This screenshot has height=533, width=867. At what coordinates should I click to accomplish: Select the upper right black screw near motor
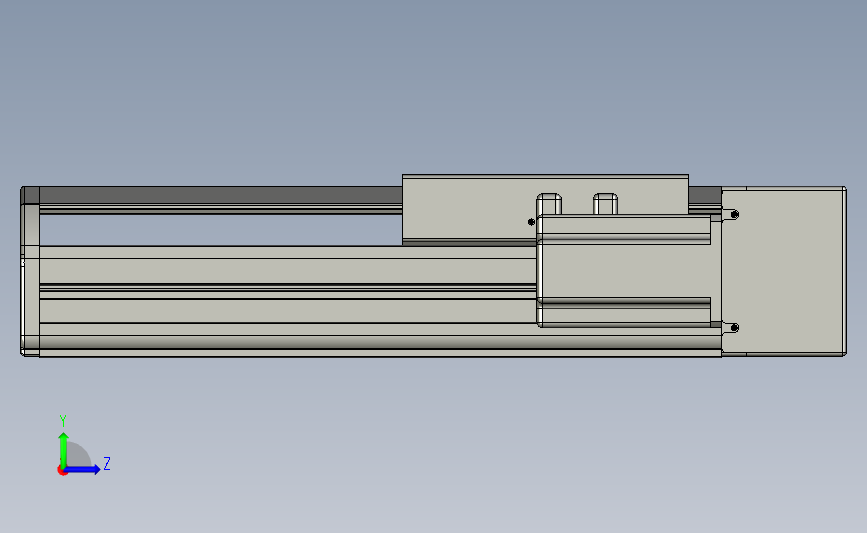point(734,215)
